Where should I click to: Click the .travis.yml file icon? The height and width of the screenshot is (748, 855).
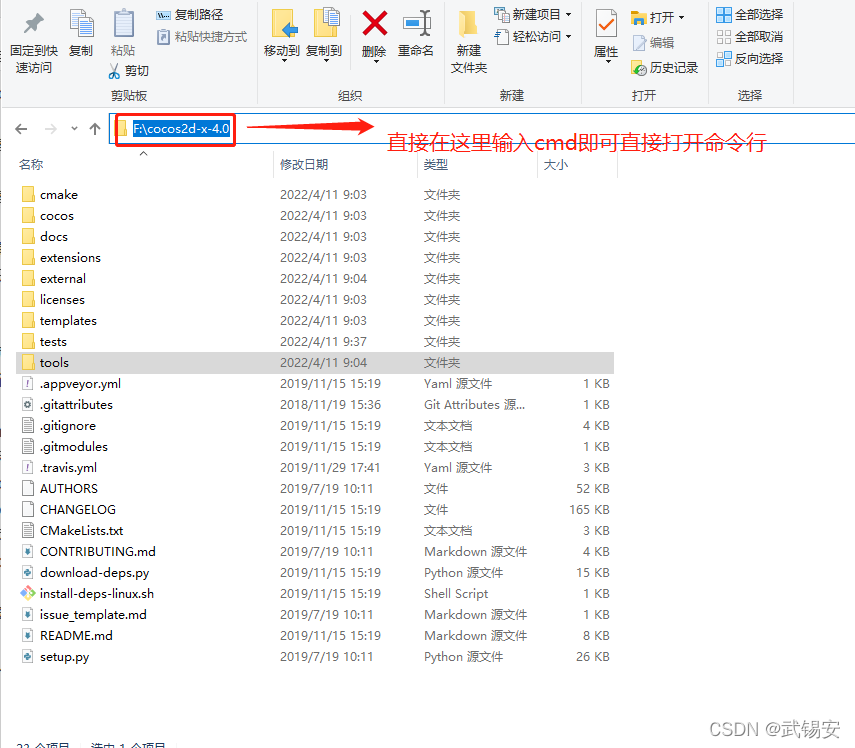pyautogui.click(x=28, y=468)
